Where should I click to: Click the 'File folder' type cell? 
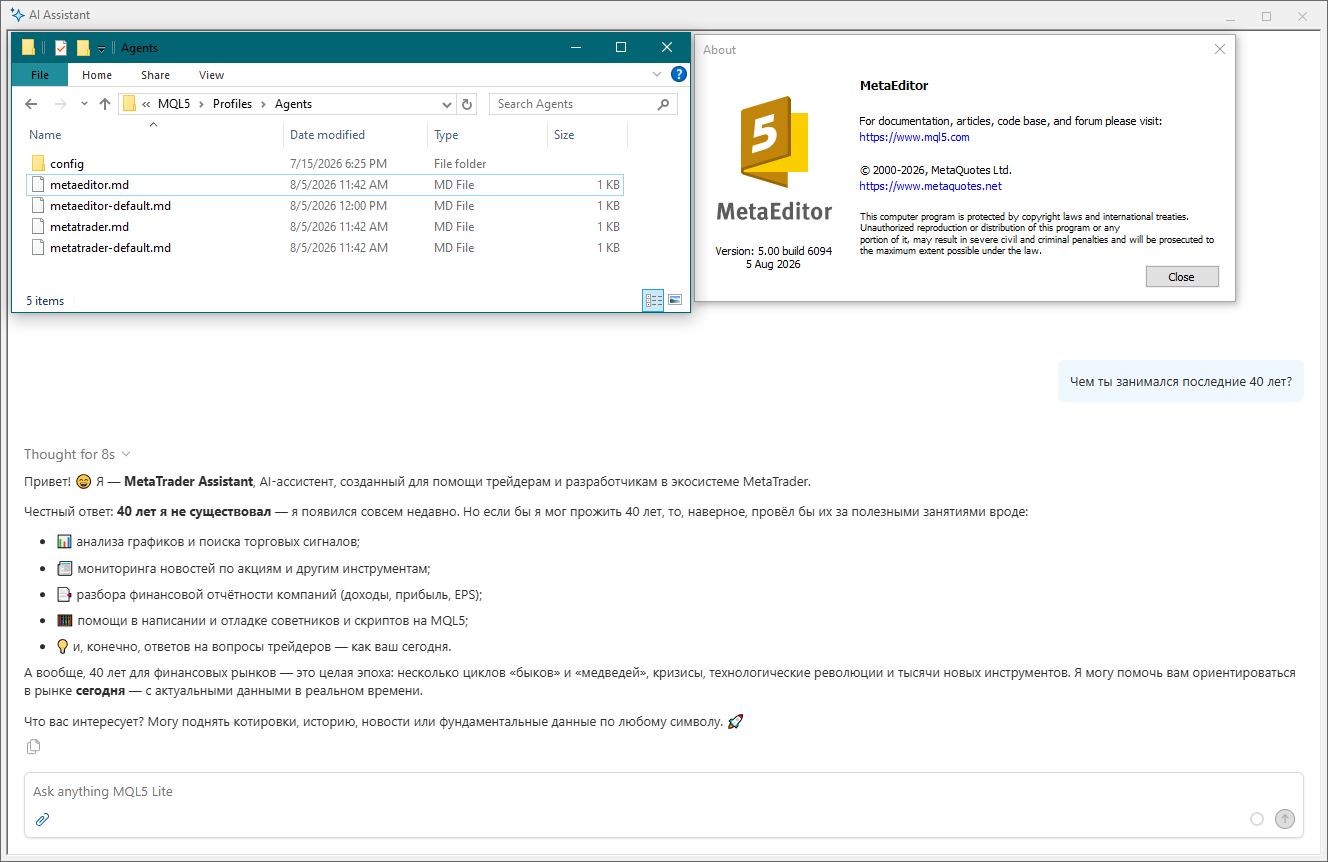(x=461, y=164)
